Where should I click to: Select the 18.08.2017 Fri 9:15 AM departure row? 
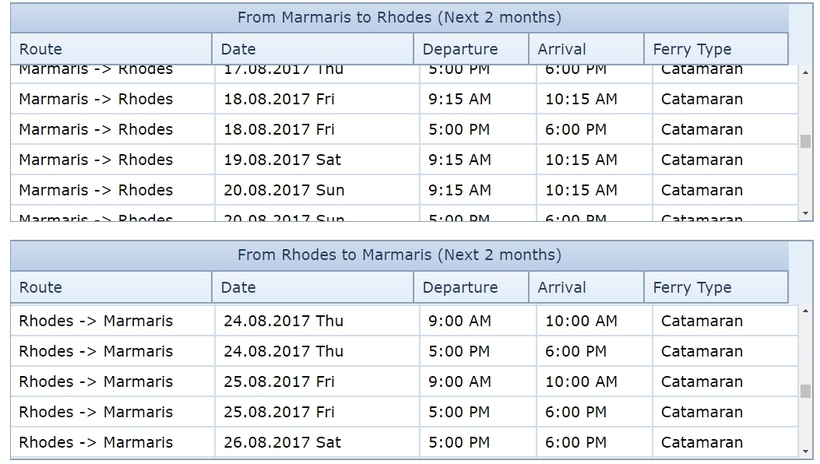coord(400,99)
